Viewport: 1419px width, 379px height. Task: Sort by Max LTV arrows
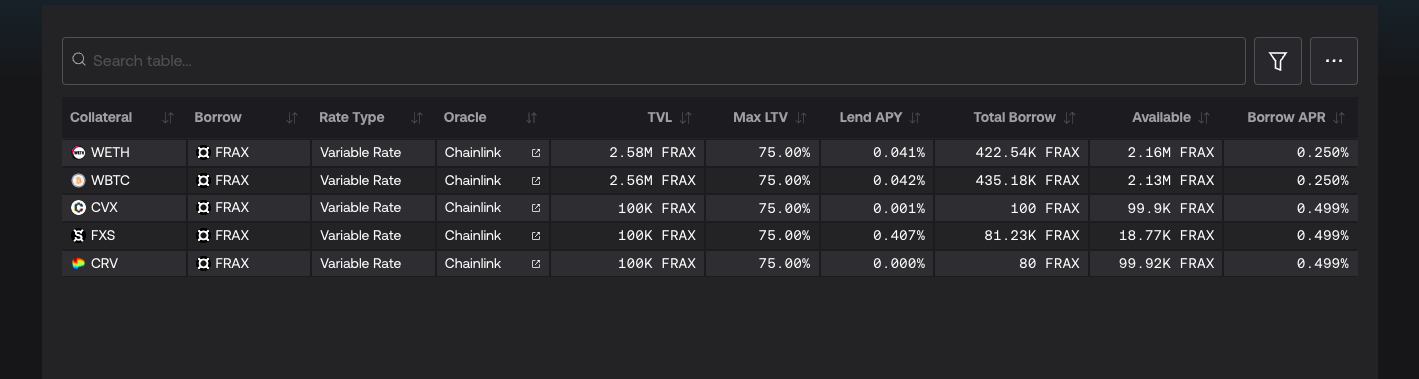(801, 118)
